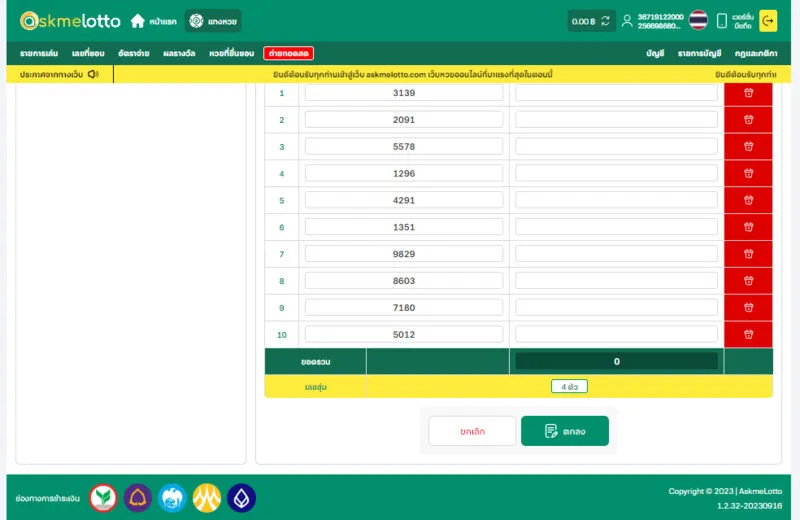Click the Askmelotto logo
The image size is (800, 520).
click(70, 21)
